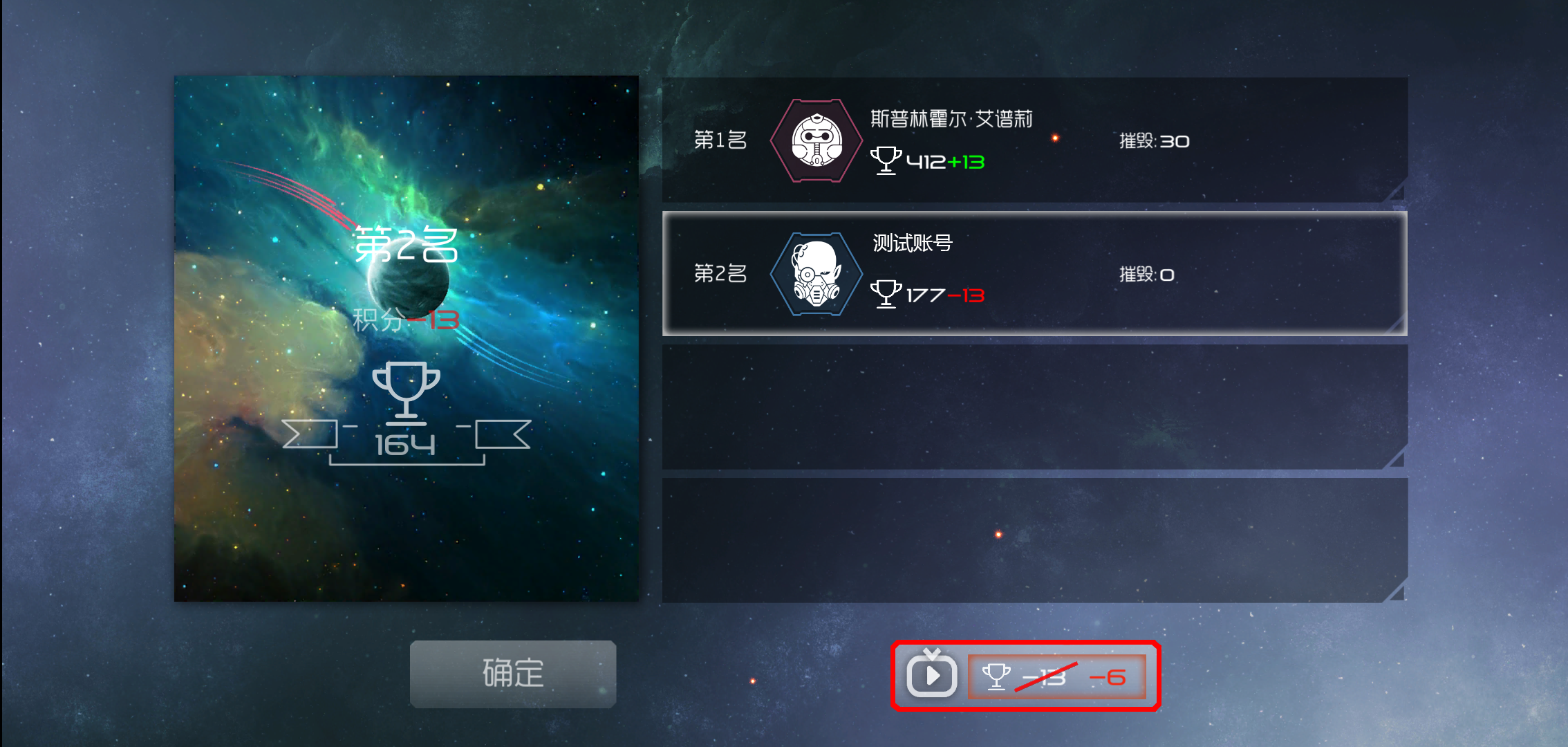Click 测试账号 gas mask avatar
This screenshot has height=747, width=1568.
[816, 274]
